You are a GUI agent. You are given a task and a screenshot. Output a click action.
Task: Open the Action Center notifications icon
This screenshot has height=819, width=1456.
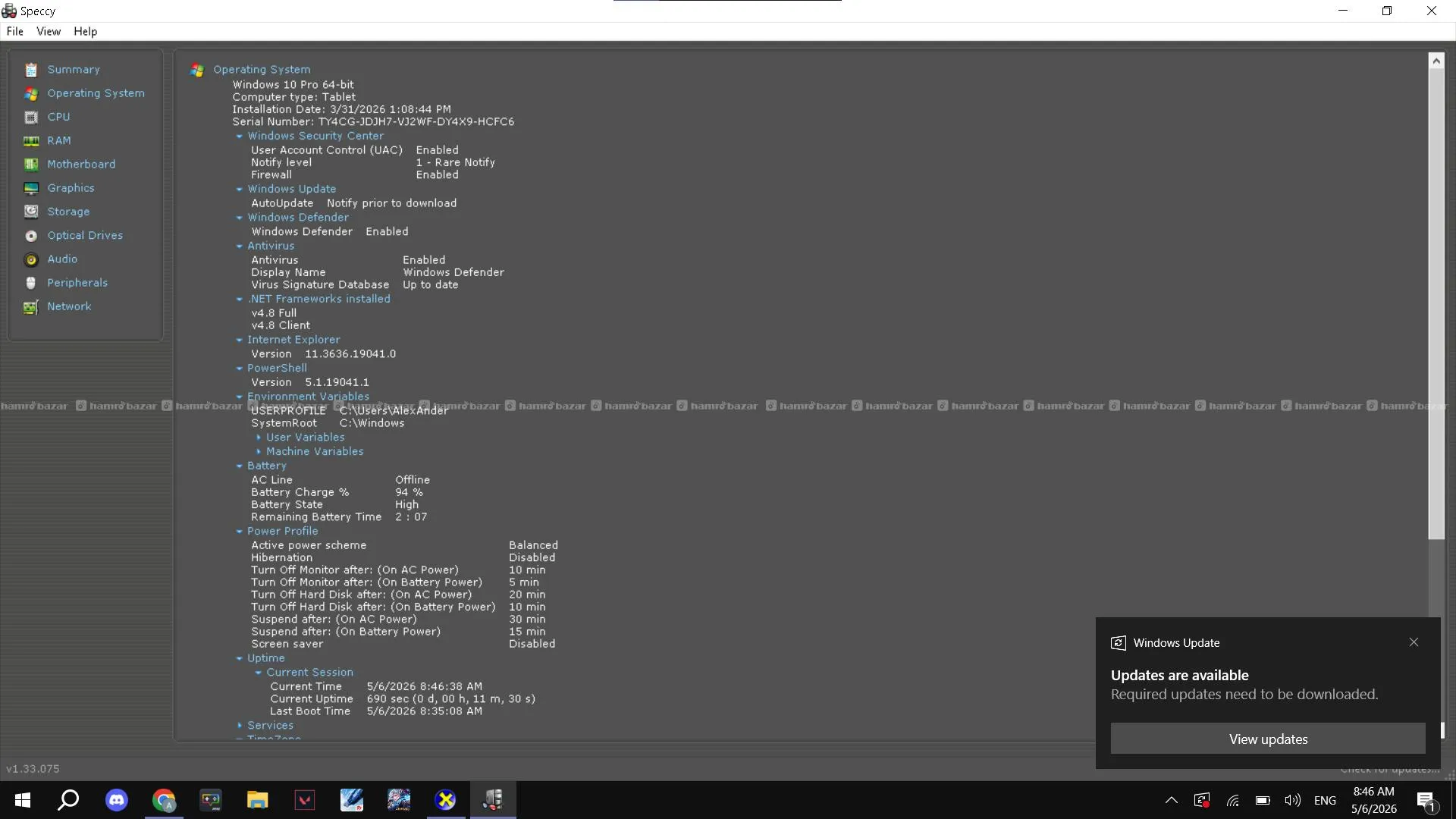(1426, 800)
